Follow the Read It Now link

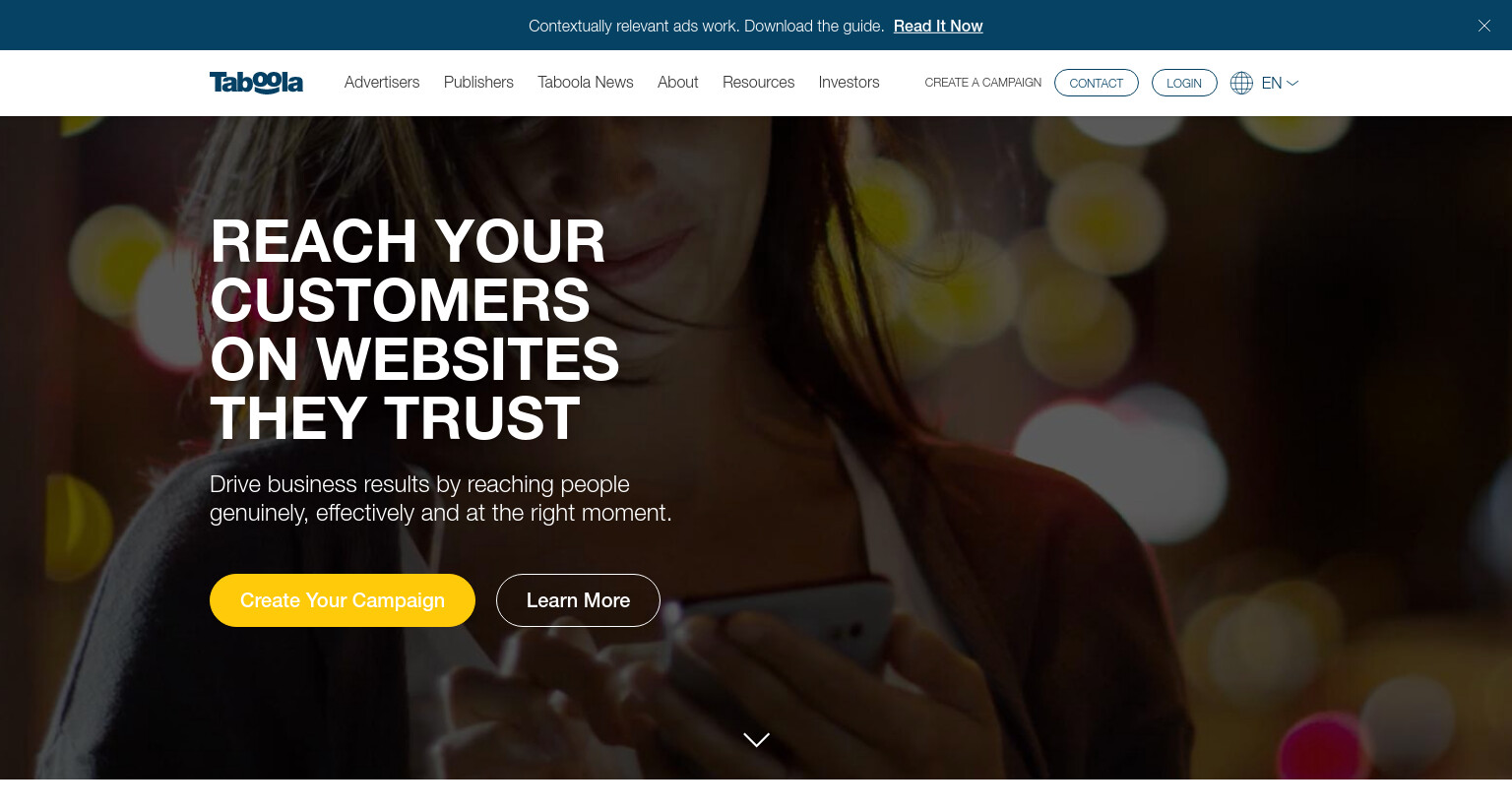click(x=938, y=26)
